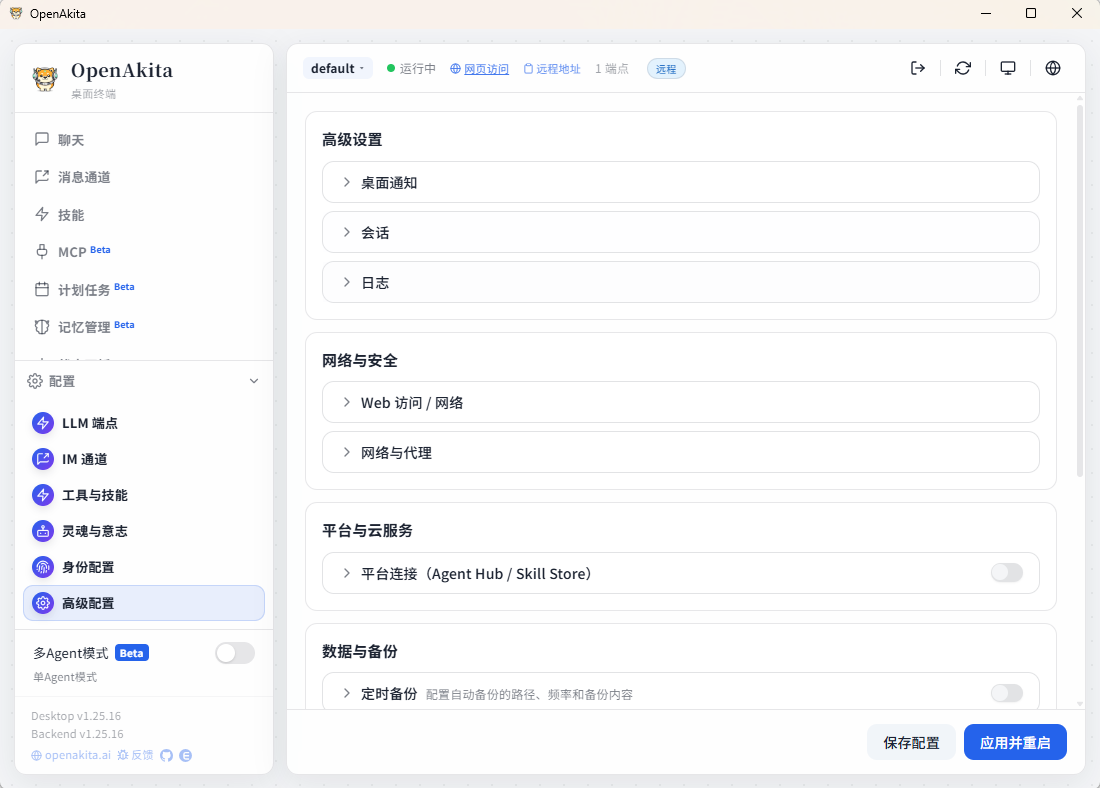Click the chat bubble icon beside 聊天

(42, 140)
